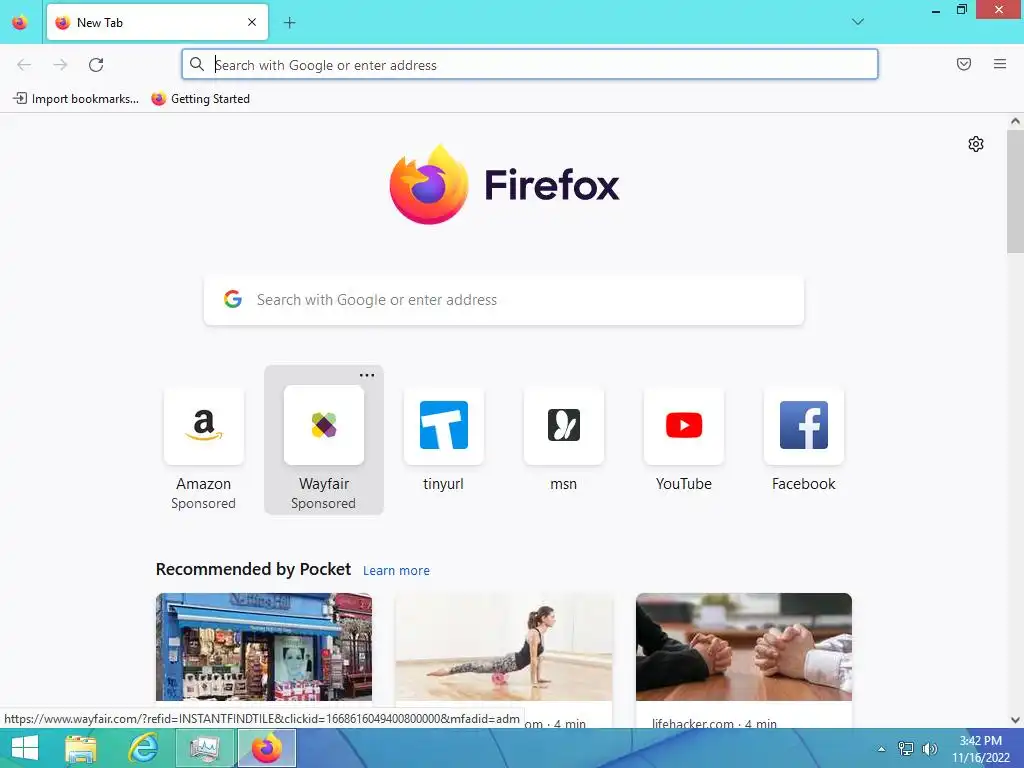Open the network tray icon
1024x768 pixels.
point(905,749)
